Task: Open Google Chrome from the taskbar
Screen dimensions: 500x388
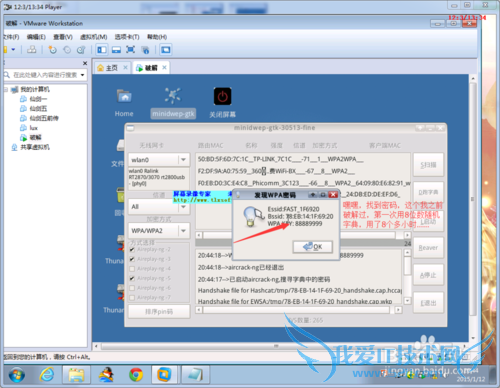Action: tap(136, 375)
